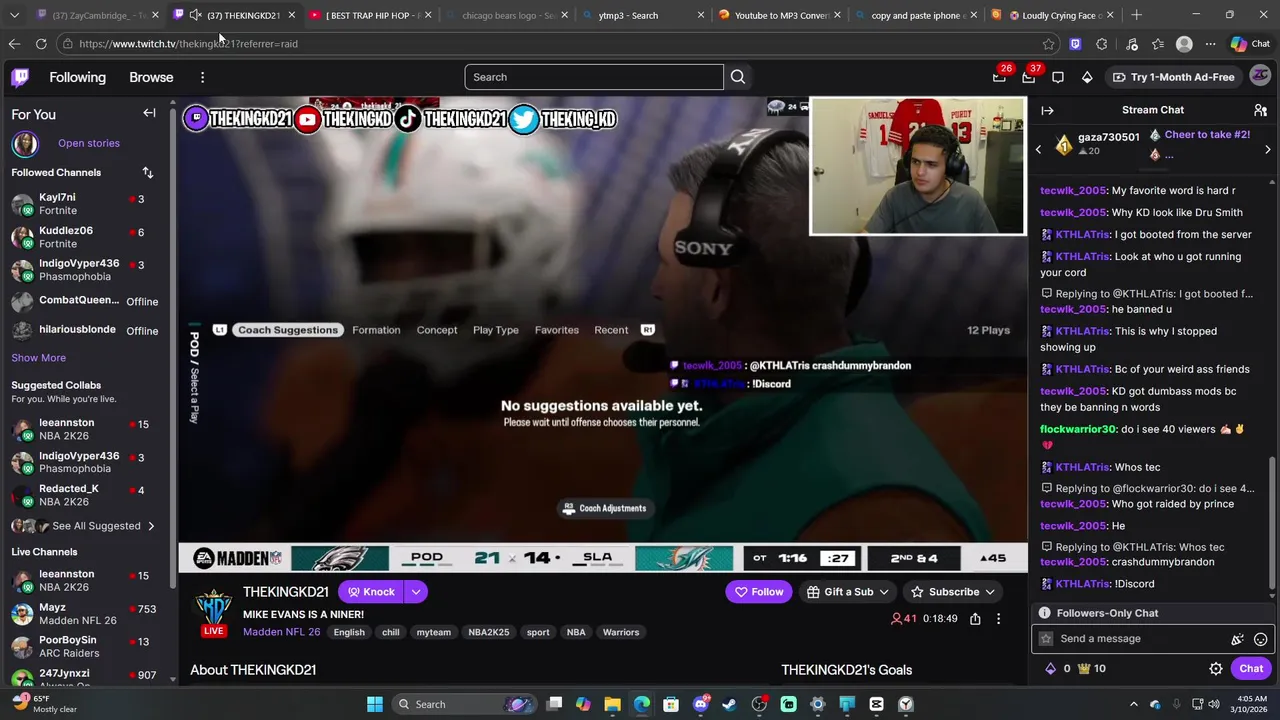
Task: Sort followed channels with the arrows icon
Action: (x=148, y=172)
